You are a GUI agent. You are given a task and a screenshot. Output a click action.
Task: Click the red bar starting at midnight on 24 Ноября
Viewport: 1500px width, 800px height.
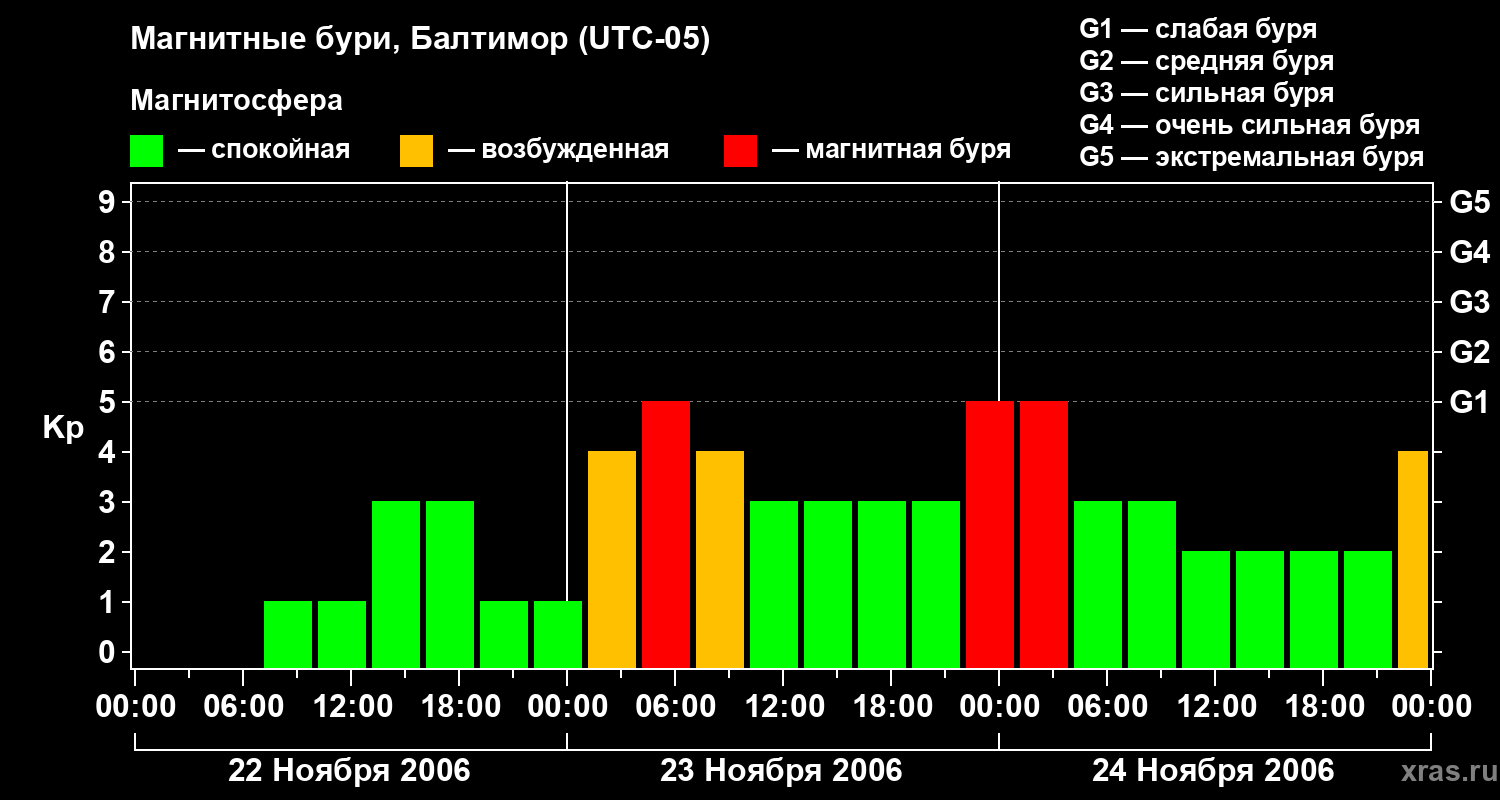tap(1044, 535)
